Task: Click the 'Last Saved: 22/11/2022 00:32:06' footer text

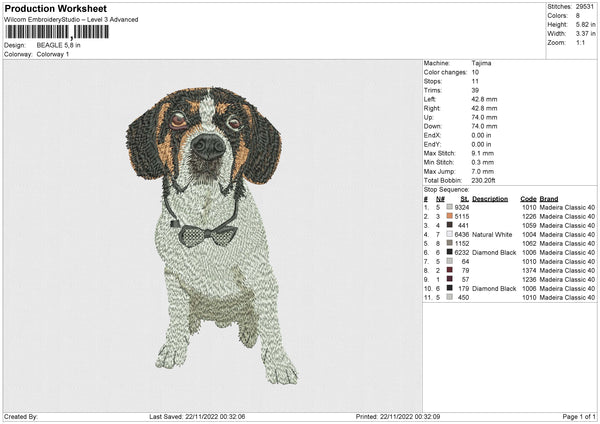Action: click(x=197, y=416)
